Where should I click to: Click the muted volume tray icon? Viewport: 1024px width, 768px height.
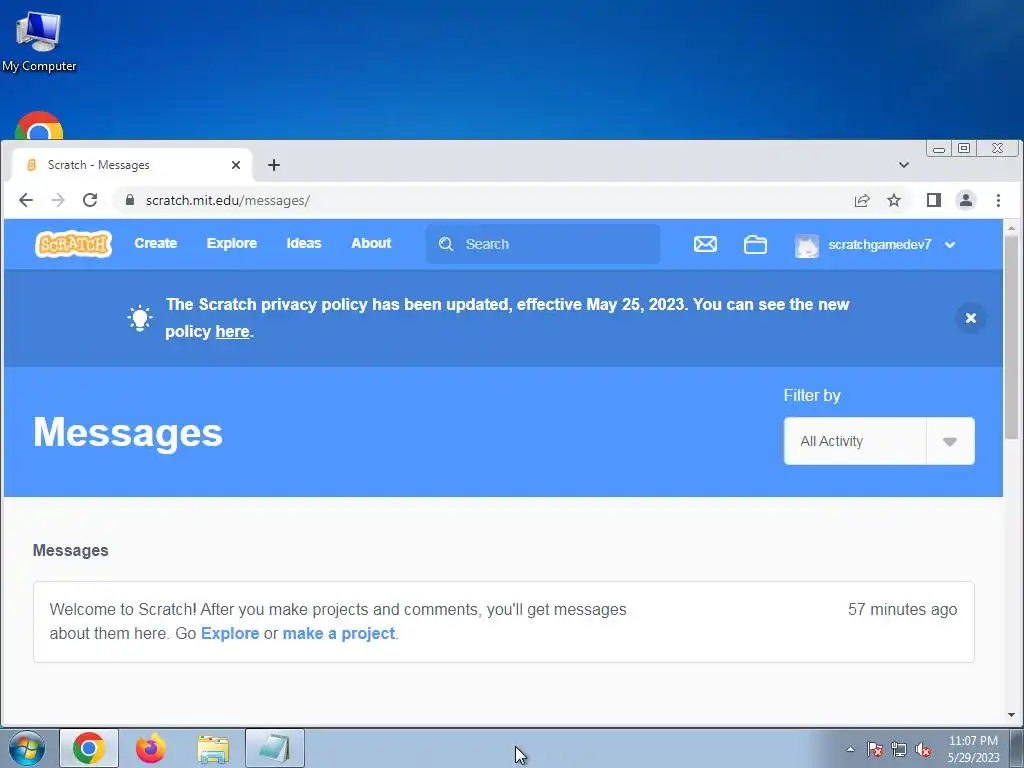tap(923, 749)
